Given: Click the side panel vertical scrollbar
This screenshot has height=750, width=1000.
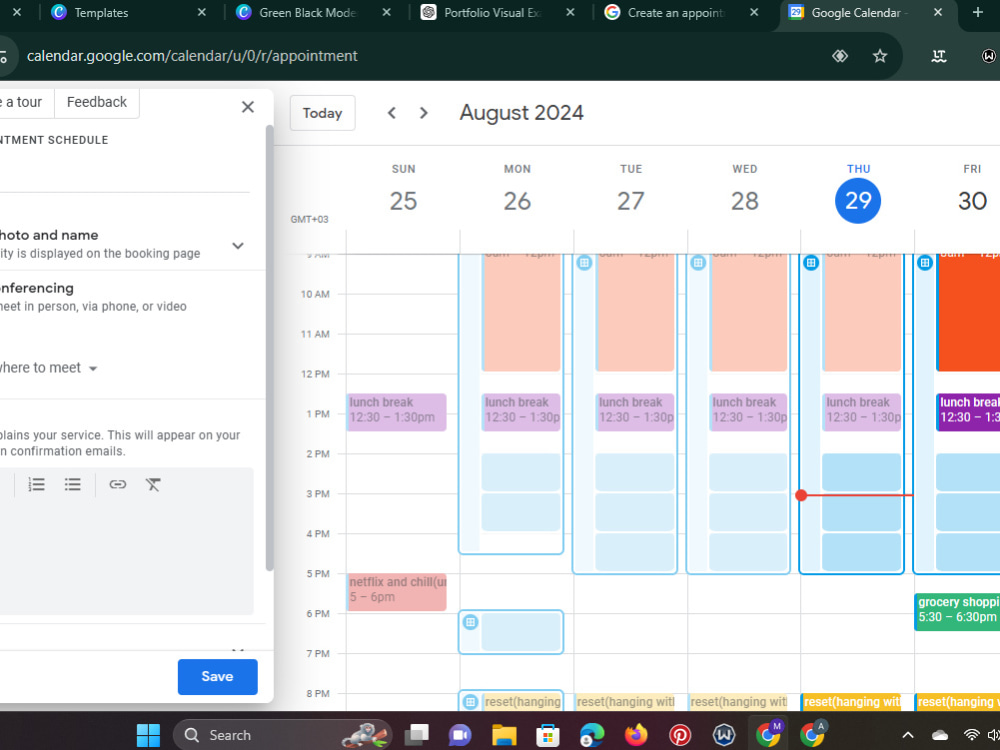Looking at the screenshot, I should point(270,348).
